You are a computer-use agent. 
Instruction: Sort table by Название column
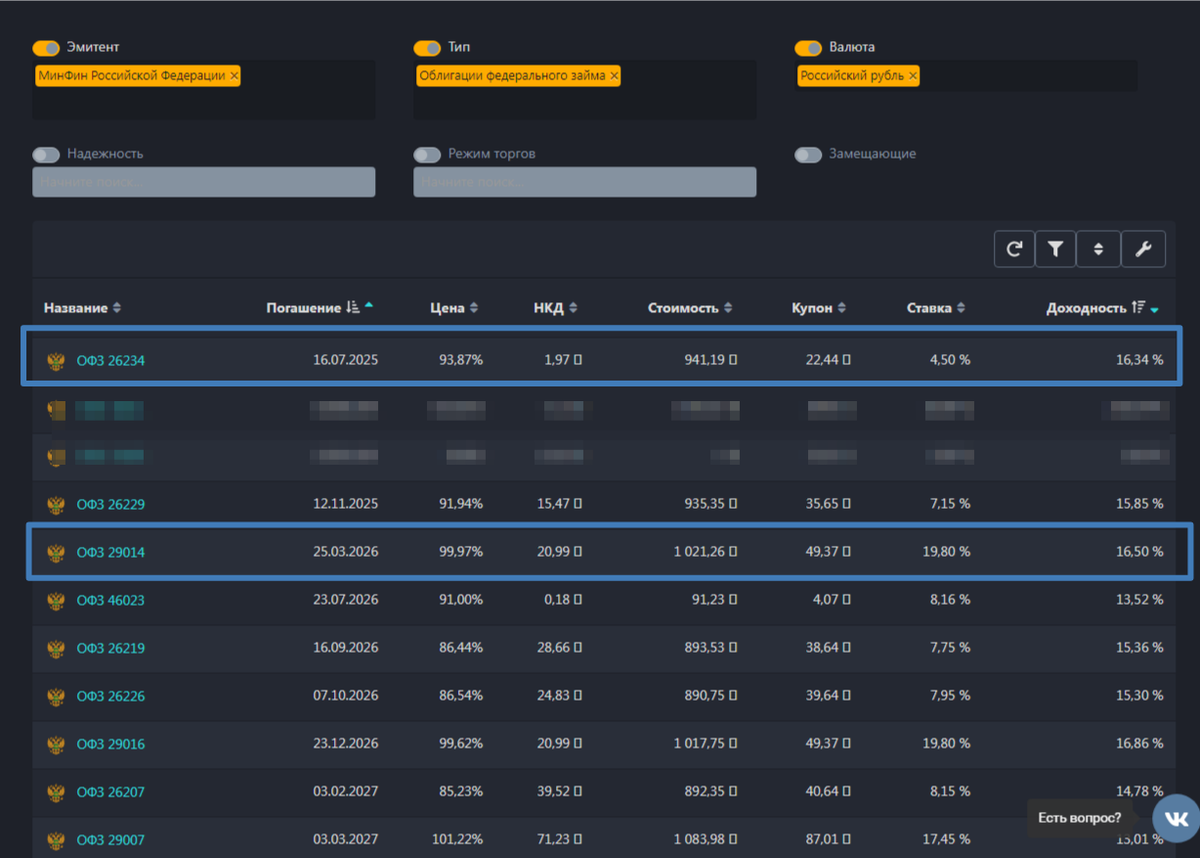(82, 308)
